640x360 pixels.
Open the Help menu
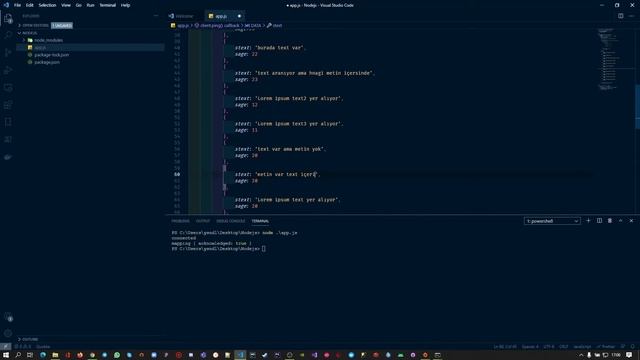(x=125, y=5)
